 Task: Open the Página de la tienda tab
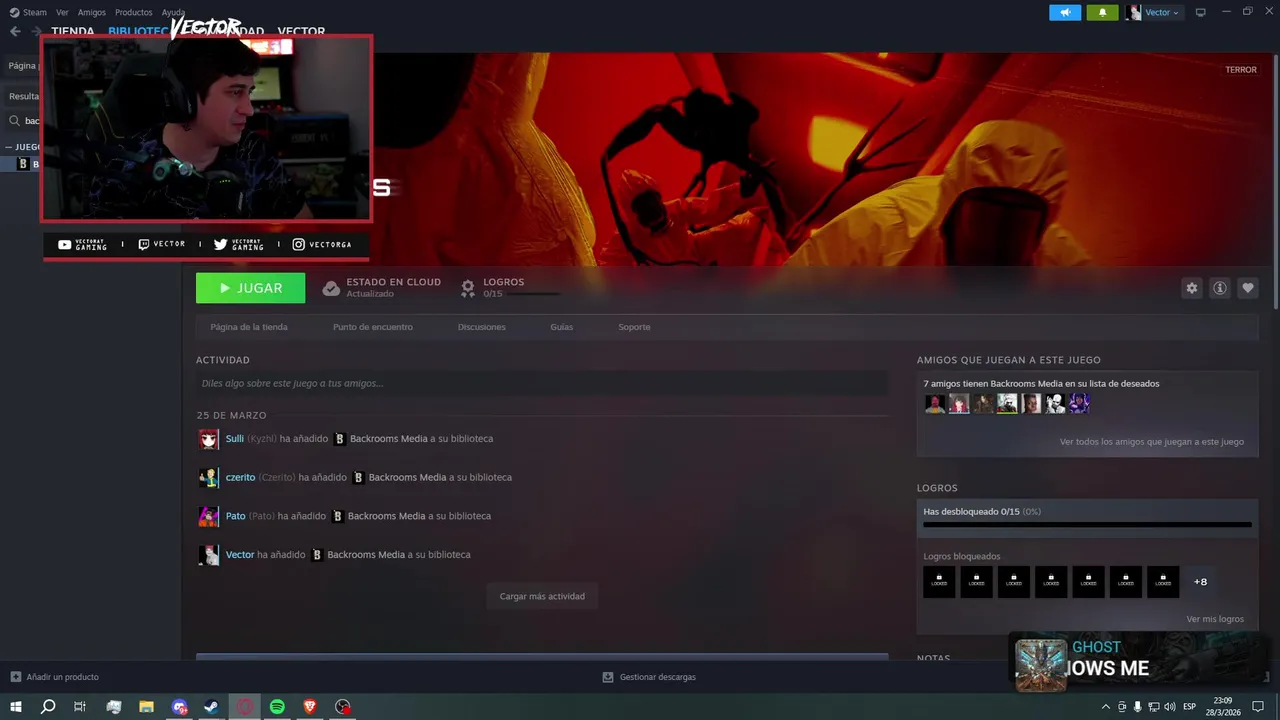pyautogui.click(x=249, y=327)
